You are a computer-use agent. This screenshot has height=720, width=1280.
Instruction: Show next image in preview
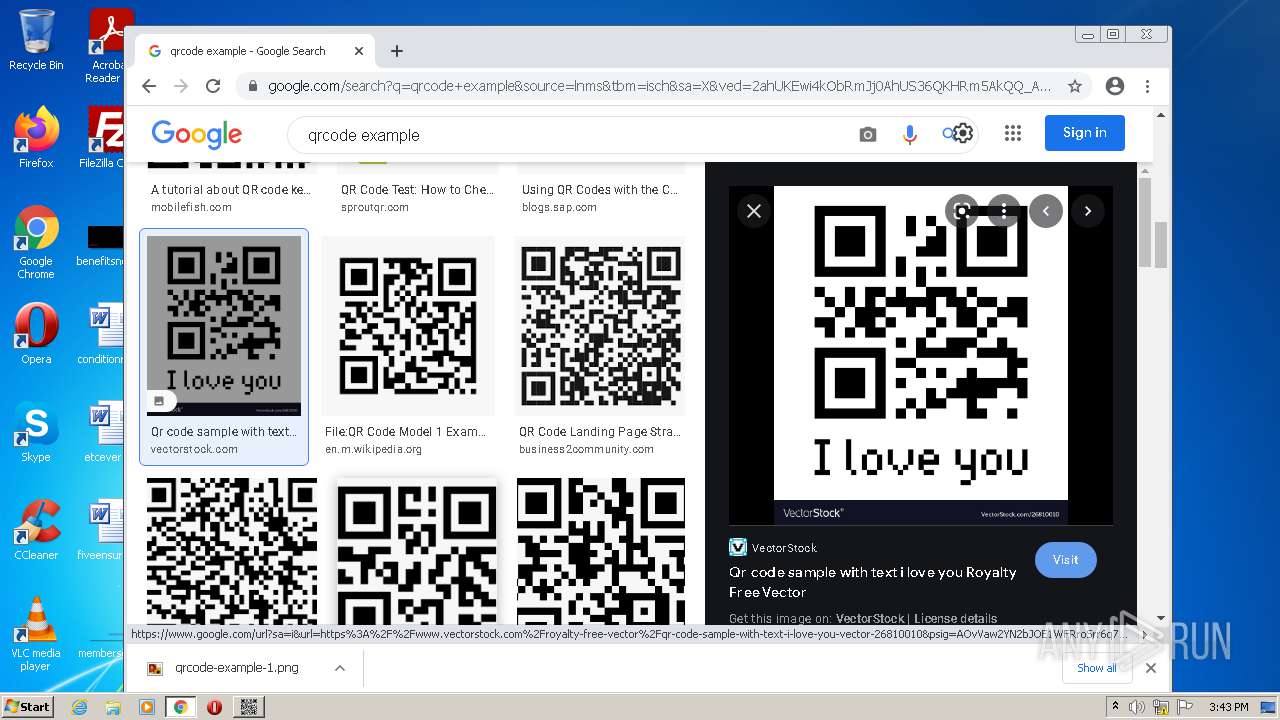(1088, 211)
